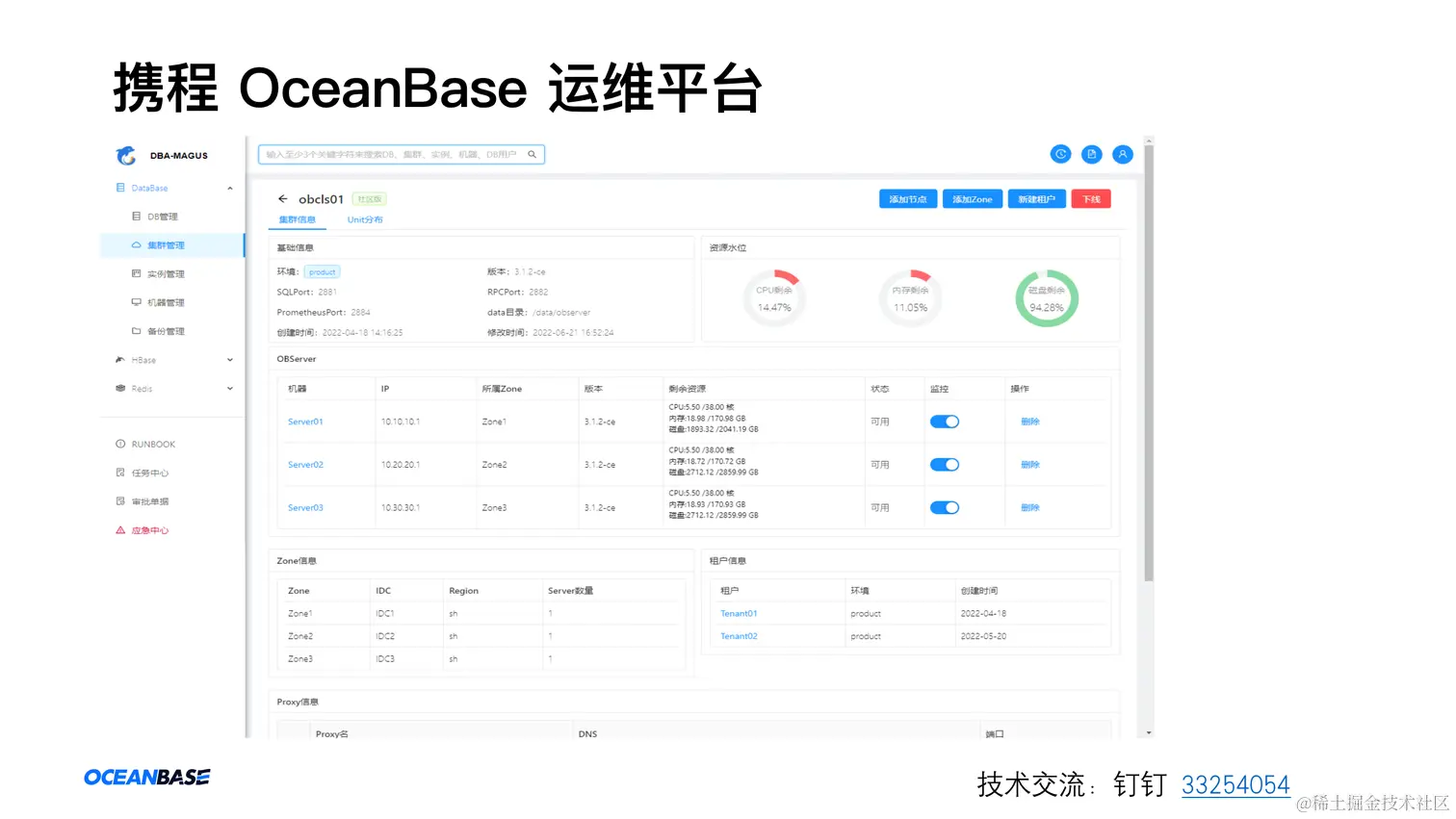This screenshot has width=1456, height=819.
Task: Toggle monitoring switch for Server02
Action: coord(945,465)
